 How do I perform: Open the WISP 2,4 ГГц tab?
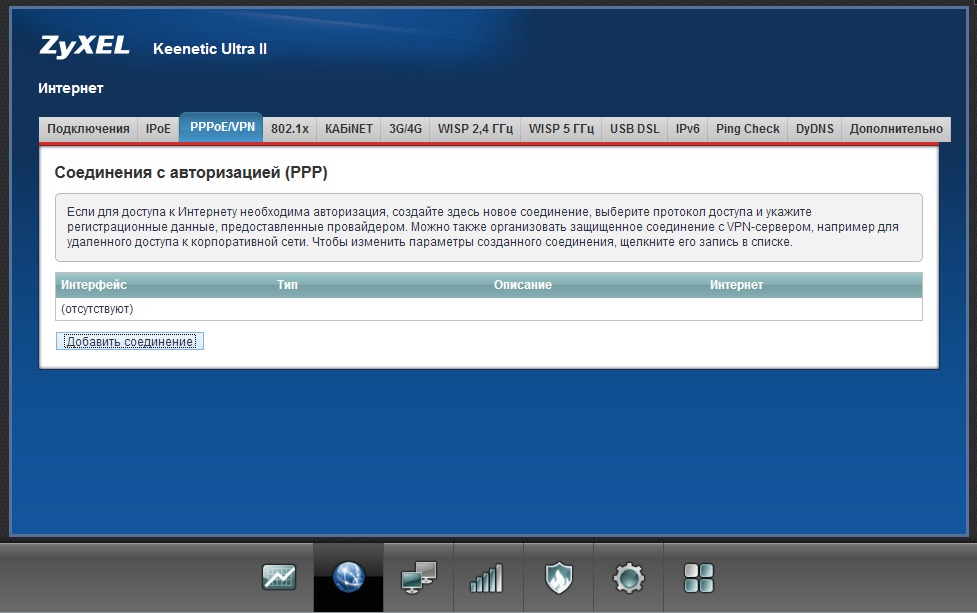[474, 129]
